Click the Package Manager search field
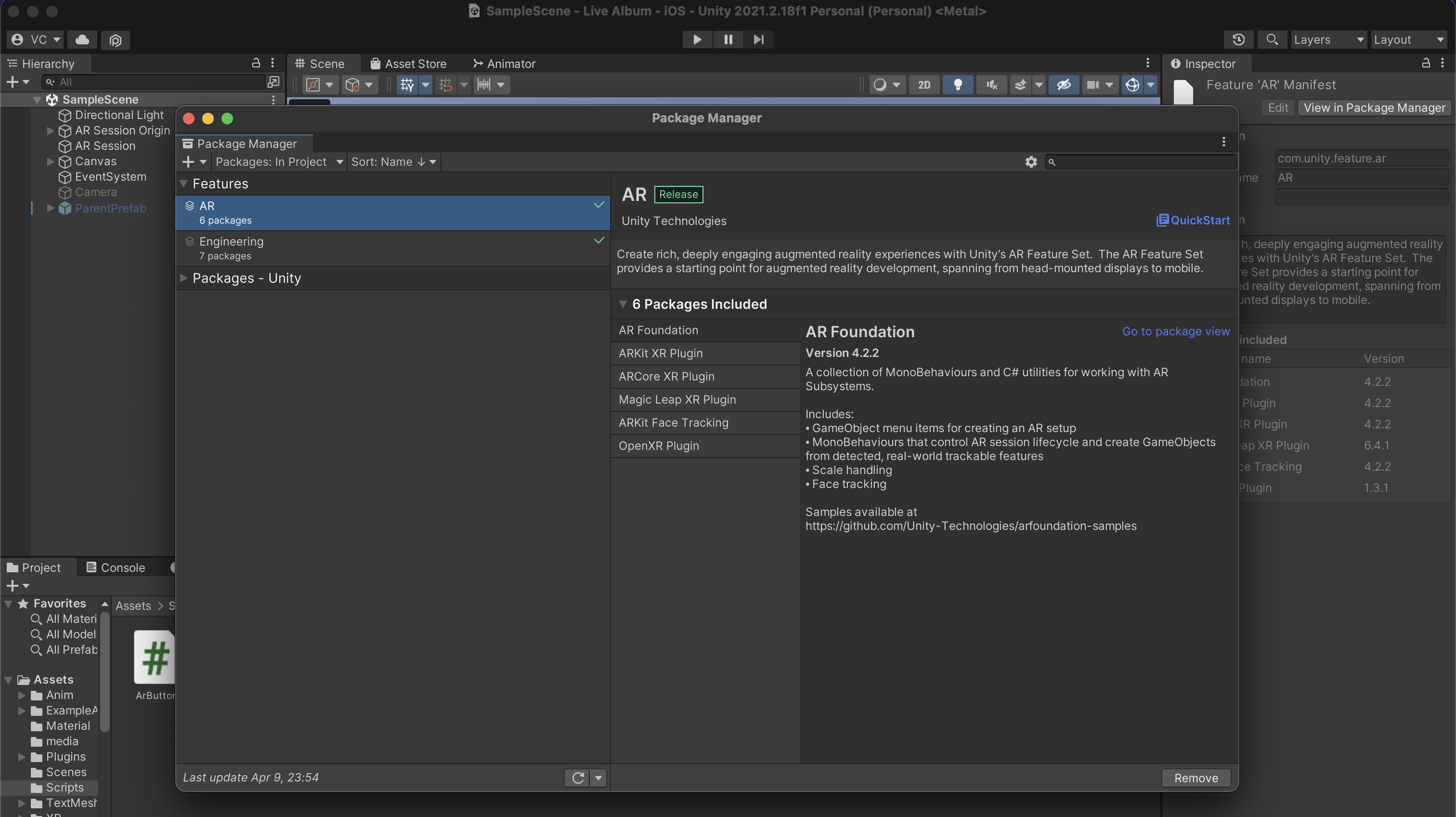The width and height of the screenshot is (1456, 817). click(1141, 162)
